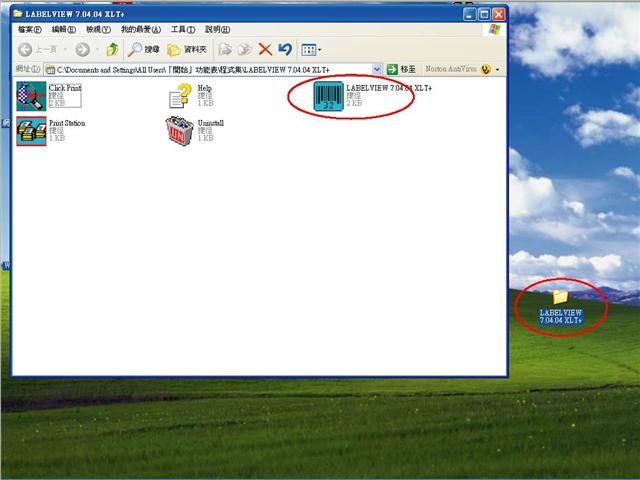
Task: Select the Uninstall trash can icon
Action: click(x=180, y=131)
